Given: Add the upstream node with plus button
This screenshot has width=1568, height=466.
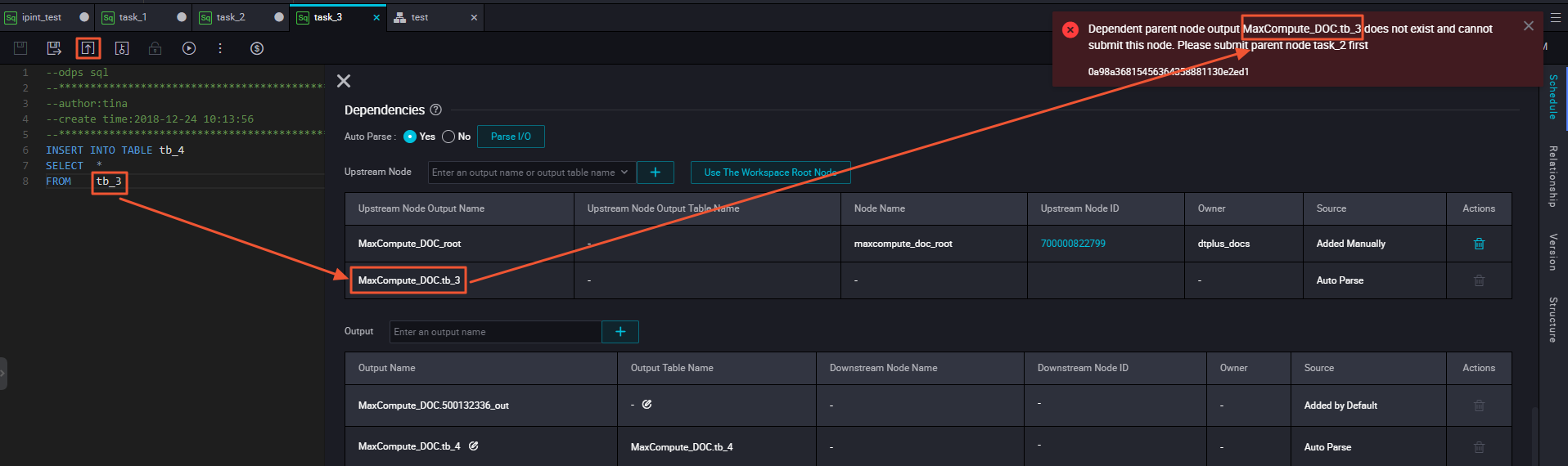Looking at the screenshot, I should 656,173.
